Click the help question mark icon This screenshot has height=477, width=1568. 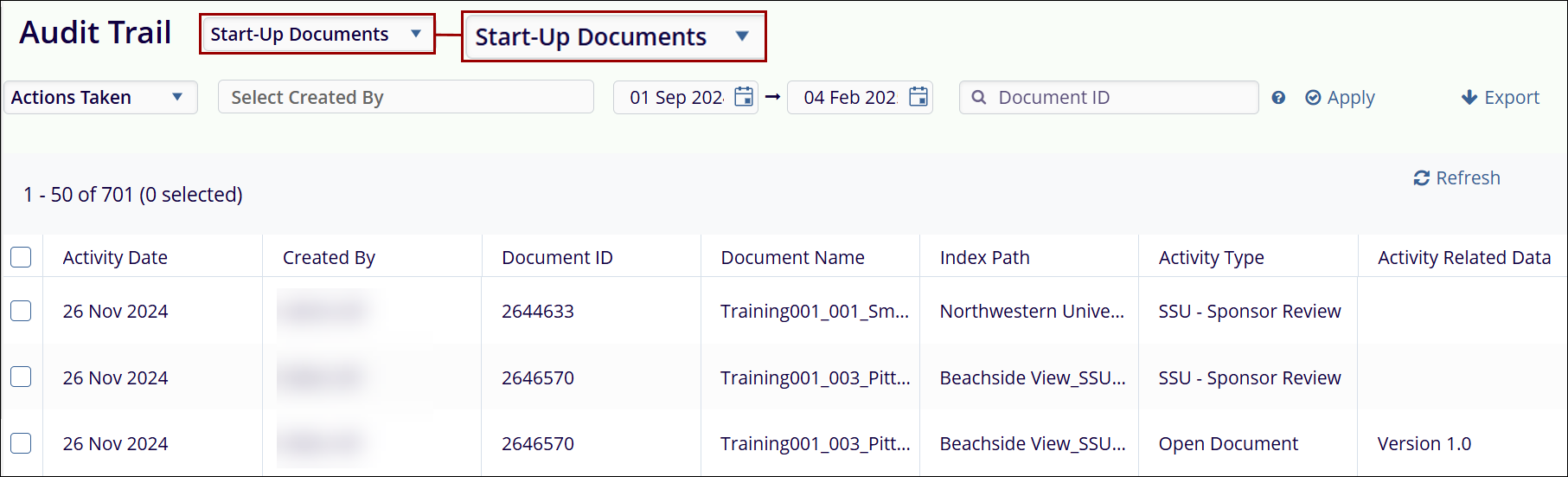click(x=1278, y=98)
